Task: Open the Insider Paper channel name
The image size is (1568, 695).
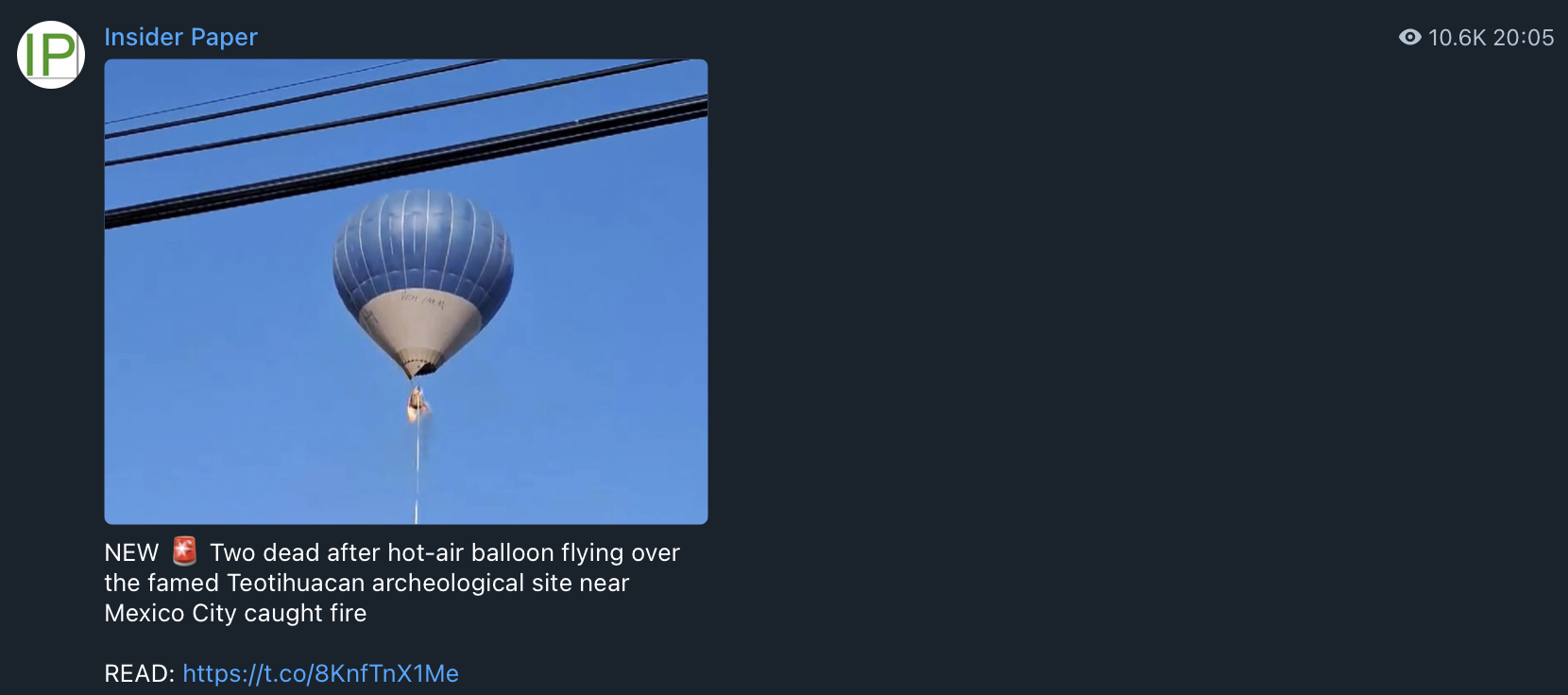Action: tap(180, 37)
